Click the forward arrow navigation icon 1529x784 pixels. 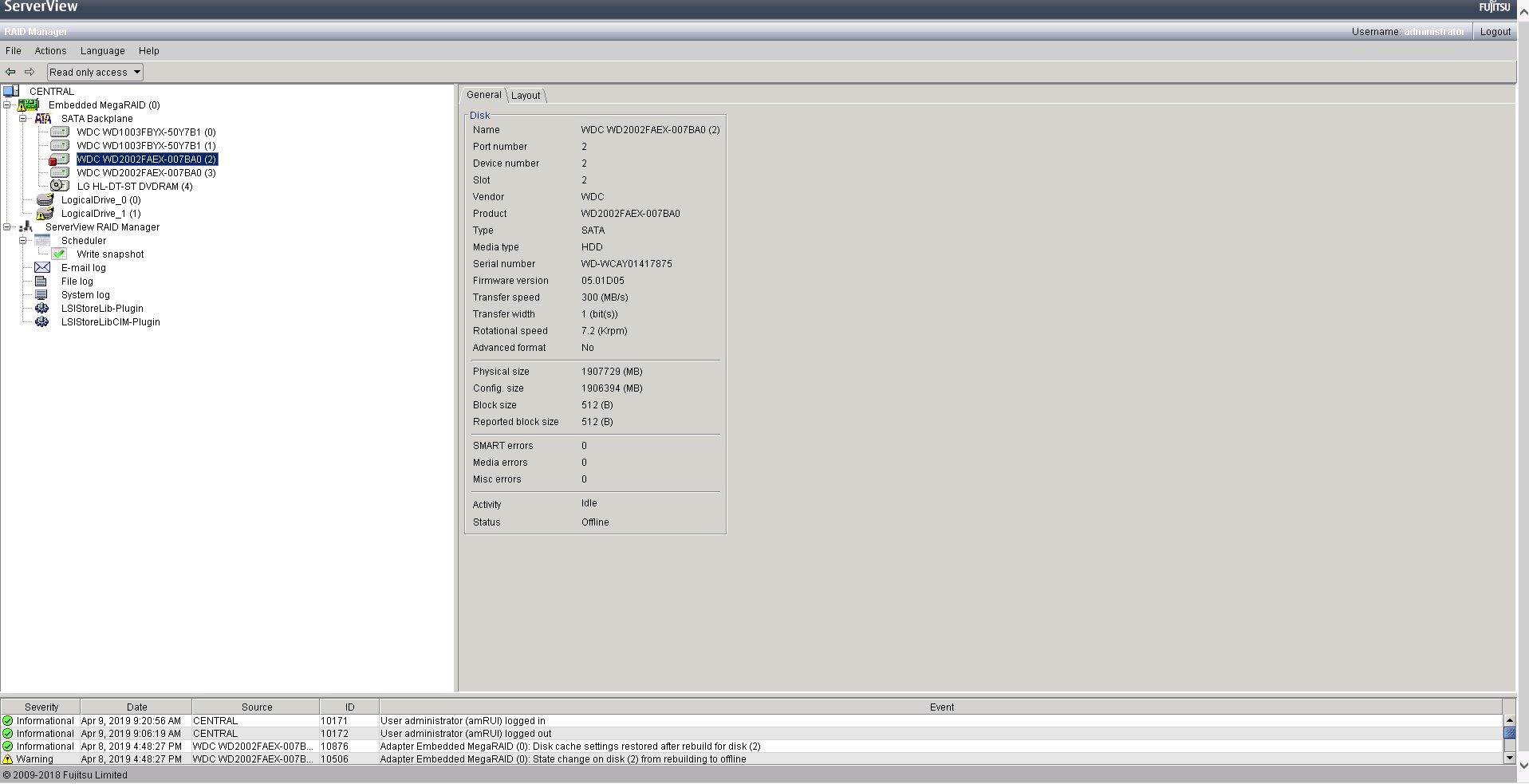30,72
